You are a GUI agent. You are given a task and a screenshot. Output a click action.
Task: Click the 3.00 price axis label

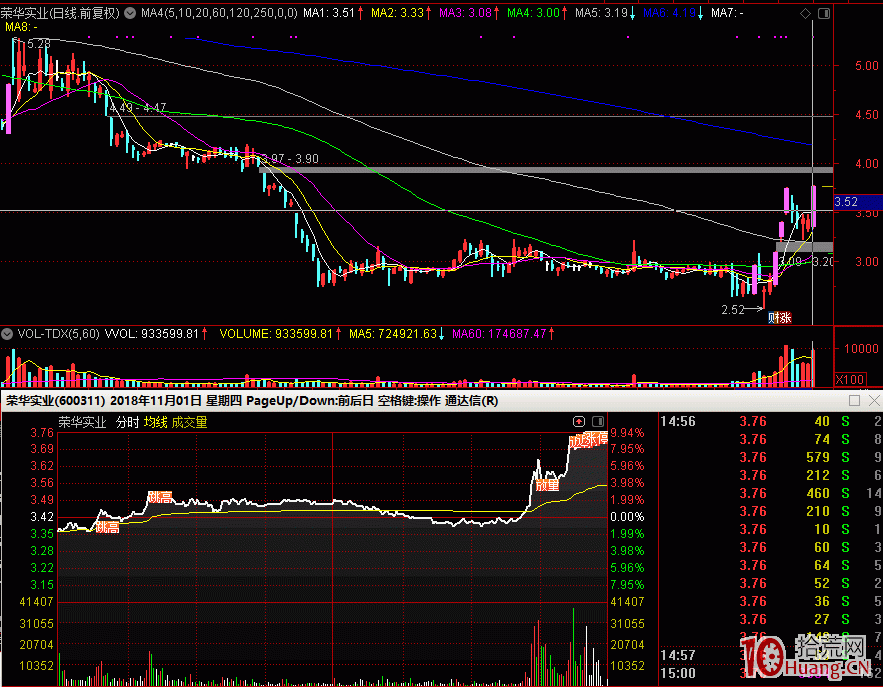click(867, 262)
